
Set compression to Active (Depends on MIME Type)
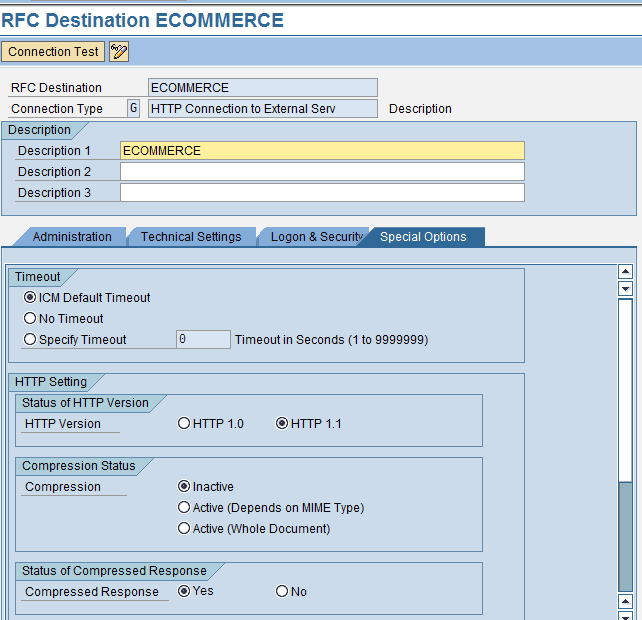pyautogui.click(x=184, y=508)
